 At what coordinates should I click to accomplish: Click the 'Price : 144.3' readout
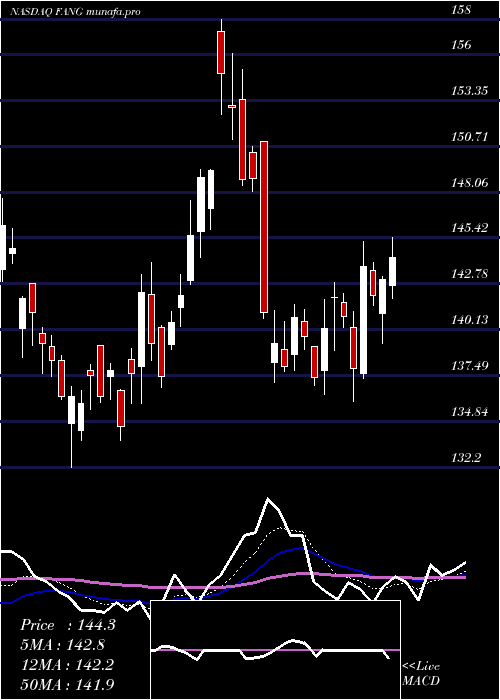coord(68,625)
